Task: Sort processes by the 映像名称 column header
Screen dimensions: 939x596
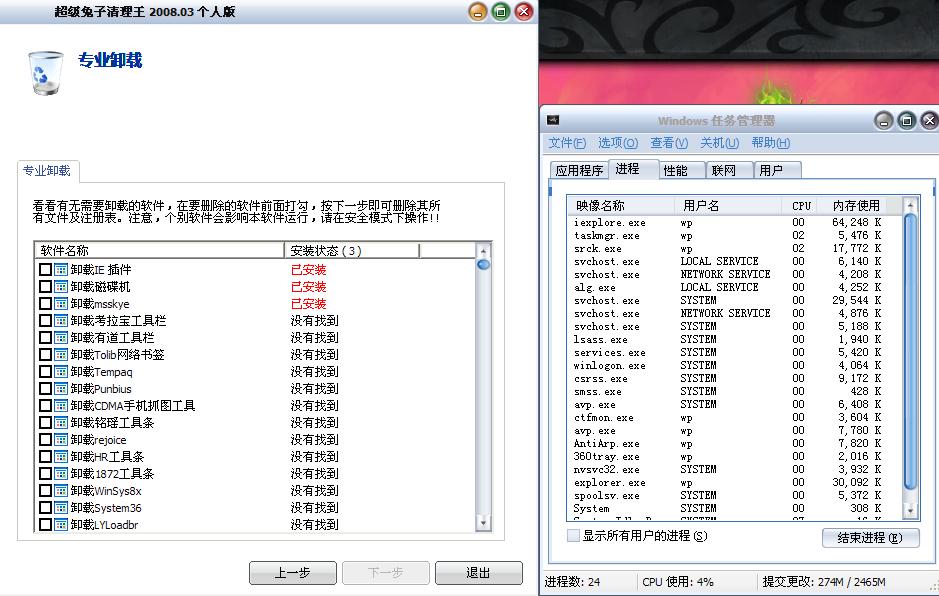Action: [620, 205]
